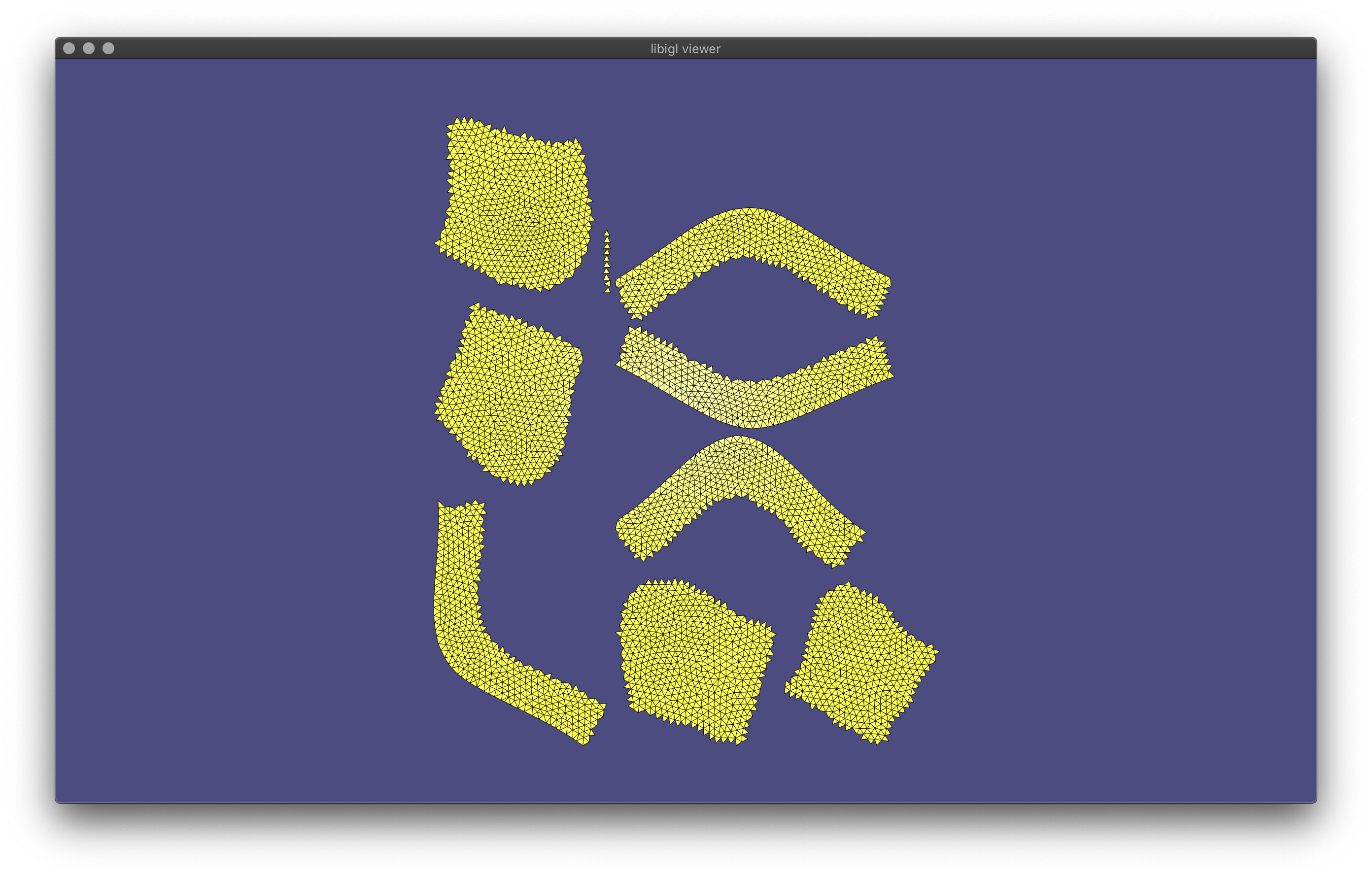
Task: Close the libigl viewer window
Action: [69, 48]
